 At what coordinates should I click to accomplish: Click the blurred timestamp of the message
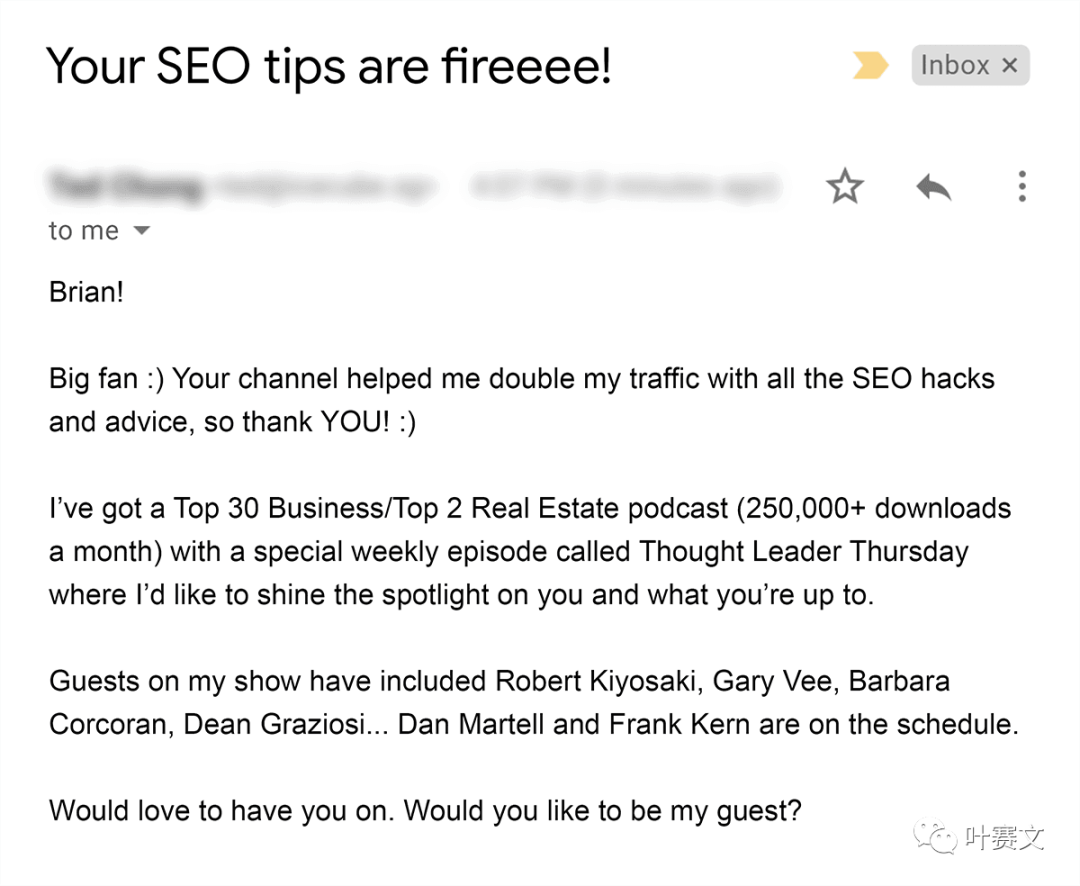pyautogui.click(x=624, y=186)
